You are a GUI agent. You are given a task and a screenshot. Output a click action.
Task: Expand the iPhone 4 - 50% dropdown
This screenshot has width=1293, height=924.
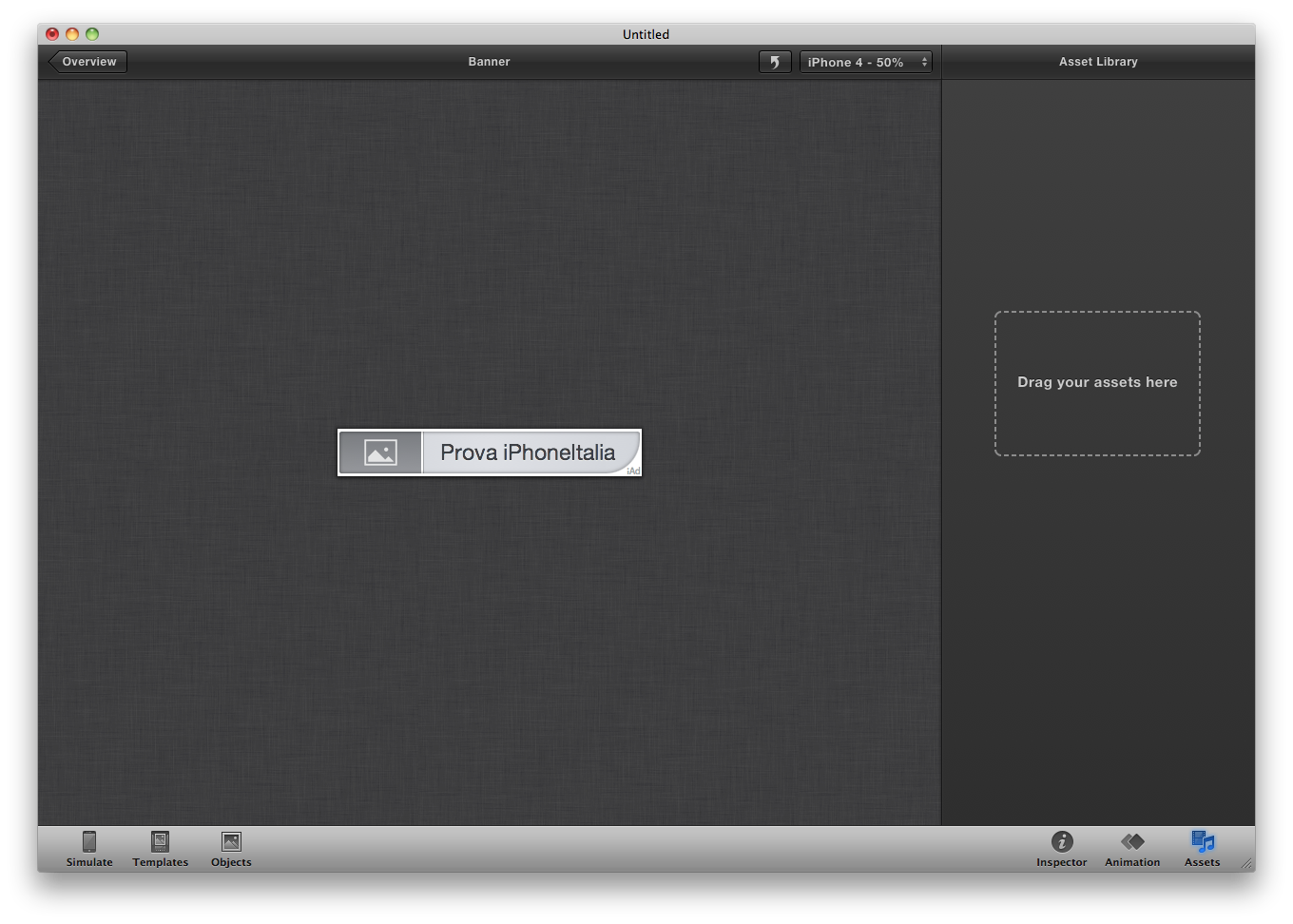click(865, 62)
